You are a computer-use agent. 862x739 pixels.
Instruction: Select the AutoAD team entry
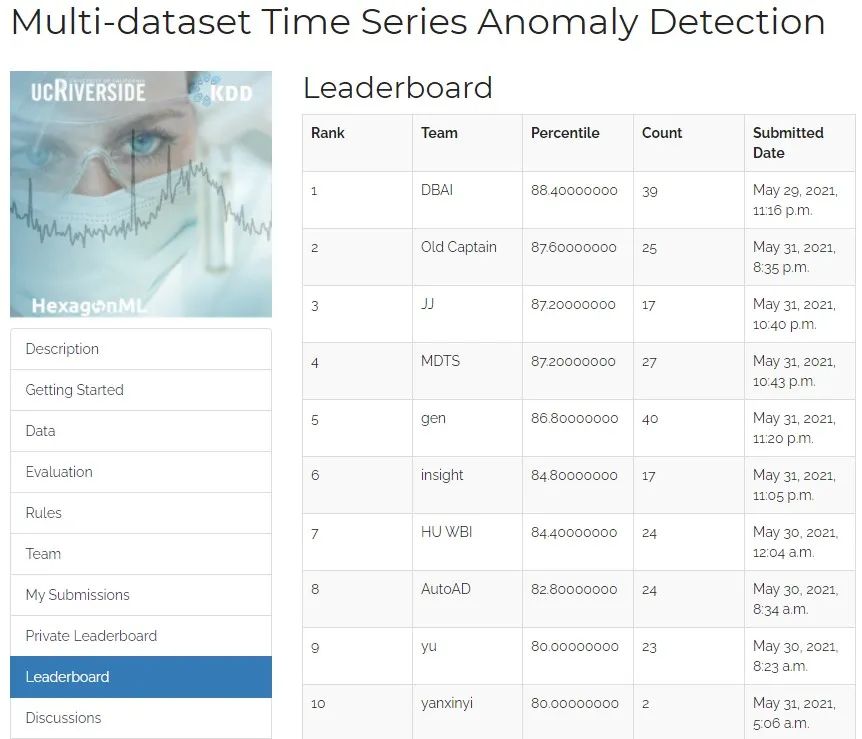446,589
